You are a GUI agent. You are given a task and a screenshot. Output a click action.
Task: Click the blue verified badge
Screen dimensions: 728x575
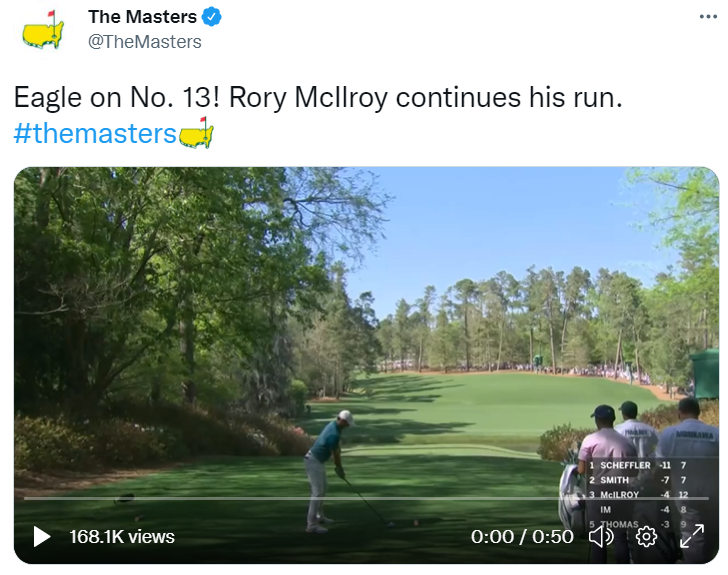pyautogui.click(x=212, y=17)
